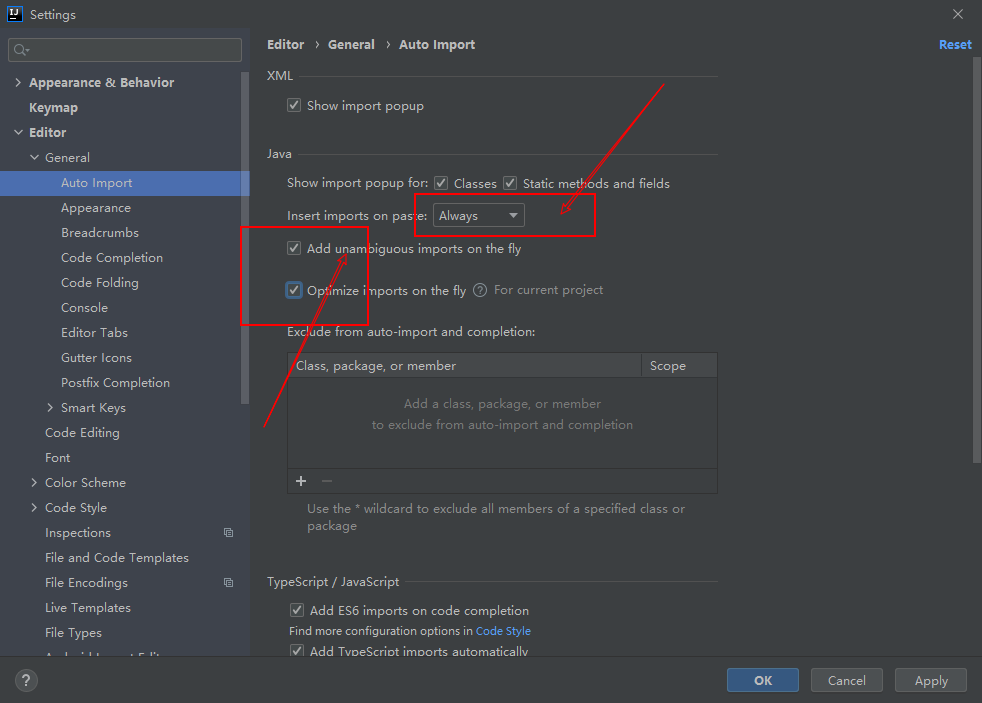
Task: Click the help question mark button
Action: tap(26, 681)
